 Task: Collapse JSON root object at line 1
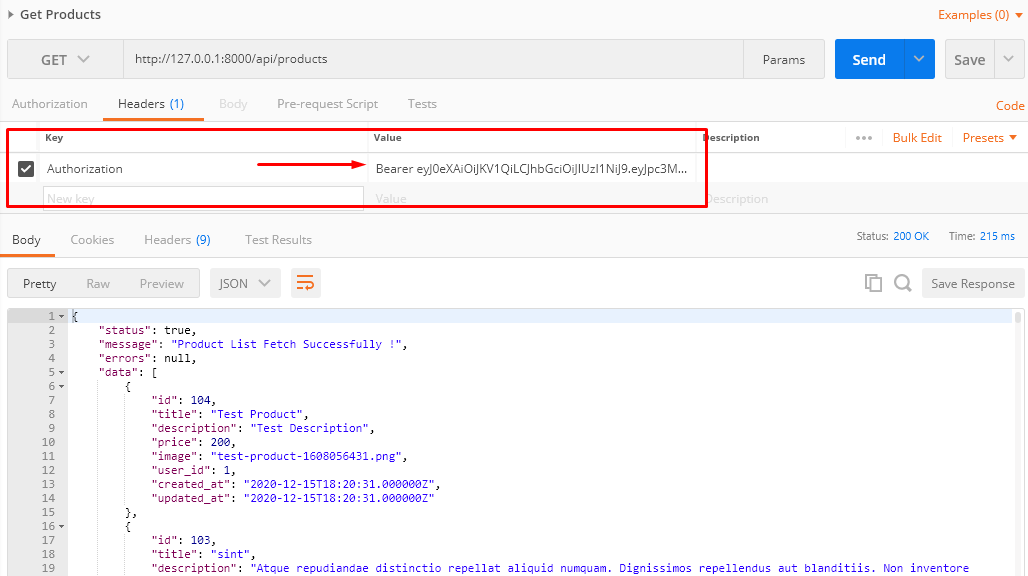tap(62, 317)
